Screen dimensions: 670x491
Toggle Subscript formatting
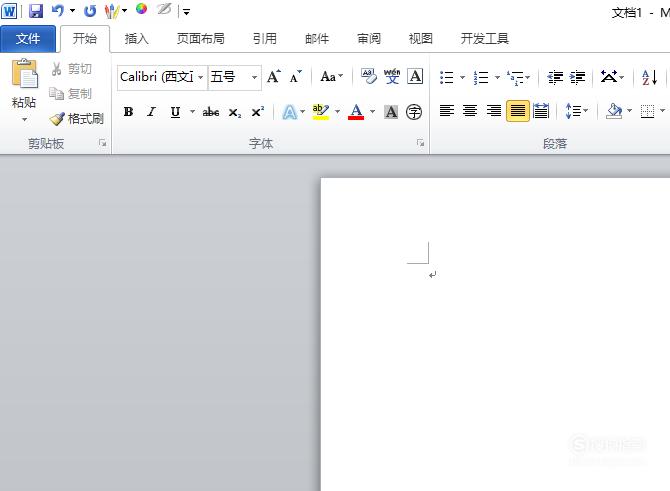(x=235, y=112)
